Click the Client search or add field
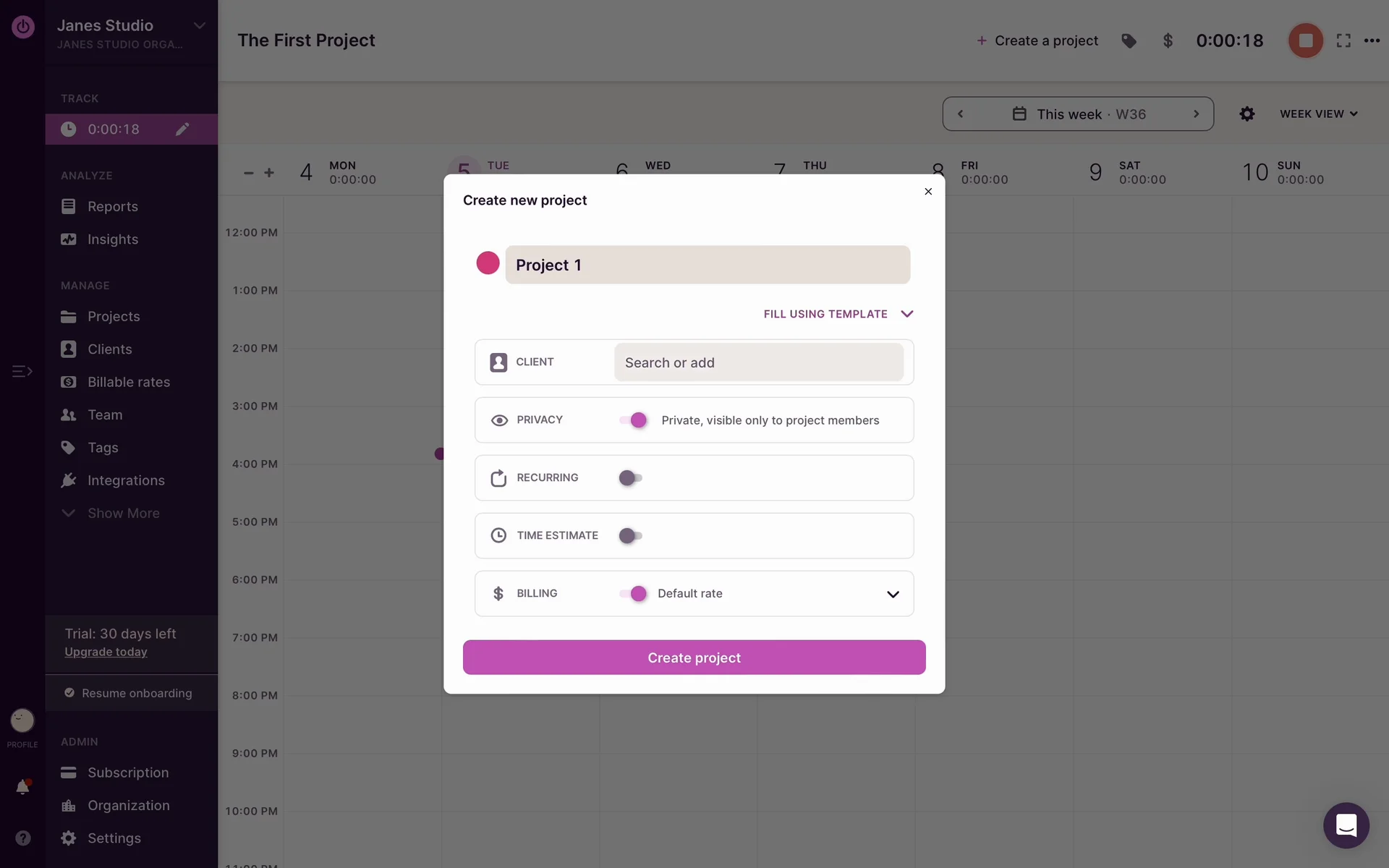Viewport: 1389px width, 868px height. pyautogui.click(x=758, y=362)
